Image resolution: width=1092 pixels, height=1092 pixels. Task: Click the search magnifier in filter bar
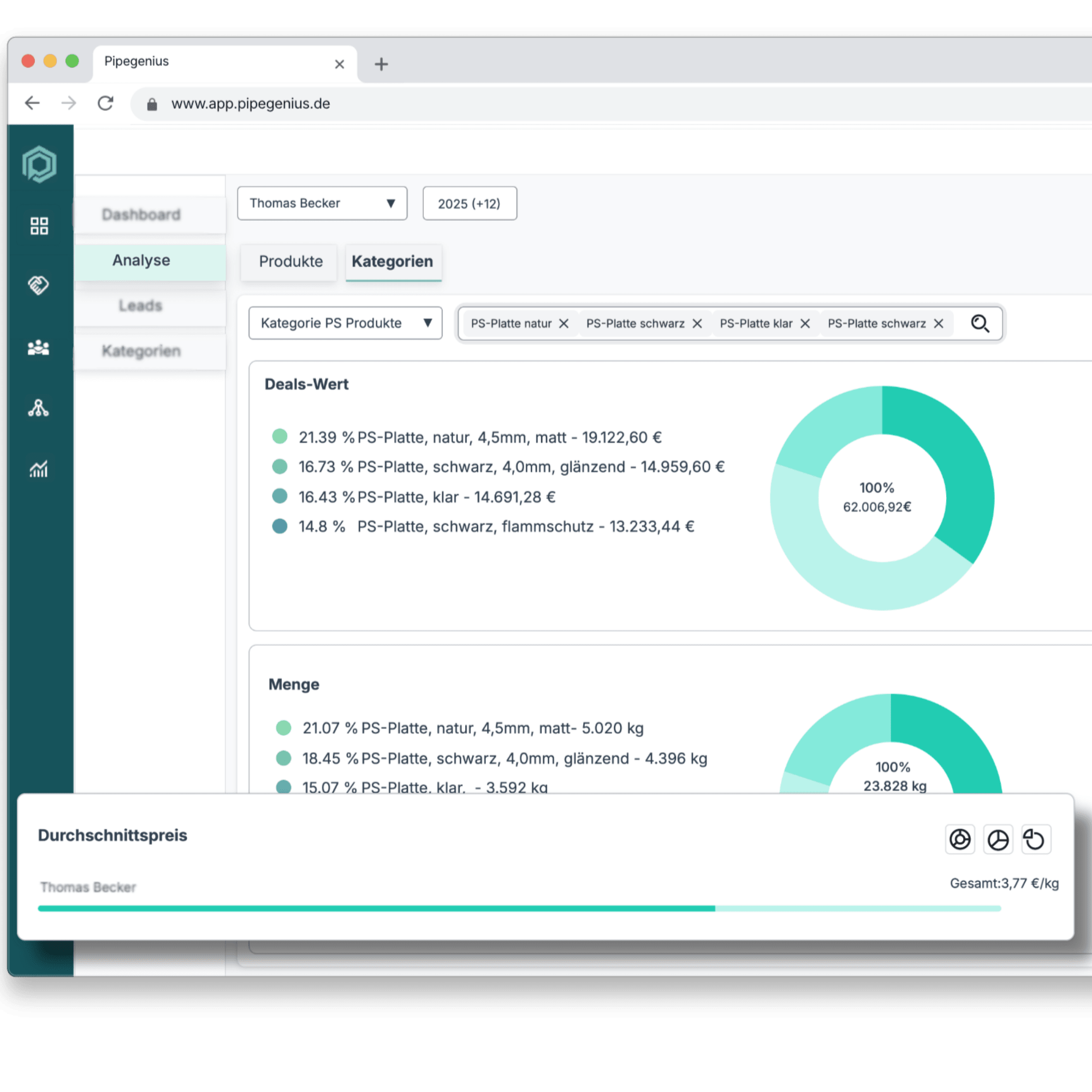point(980,324)
